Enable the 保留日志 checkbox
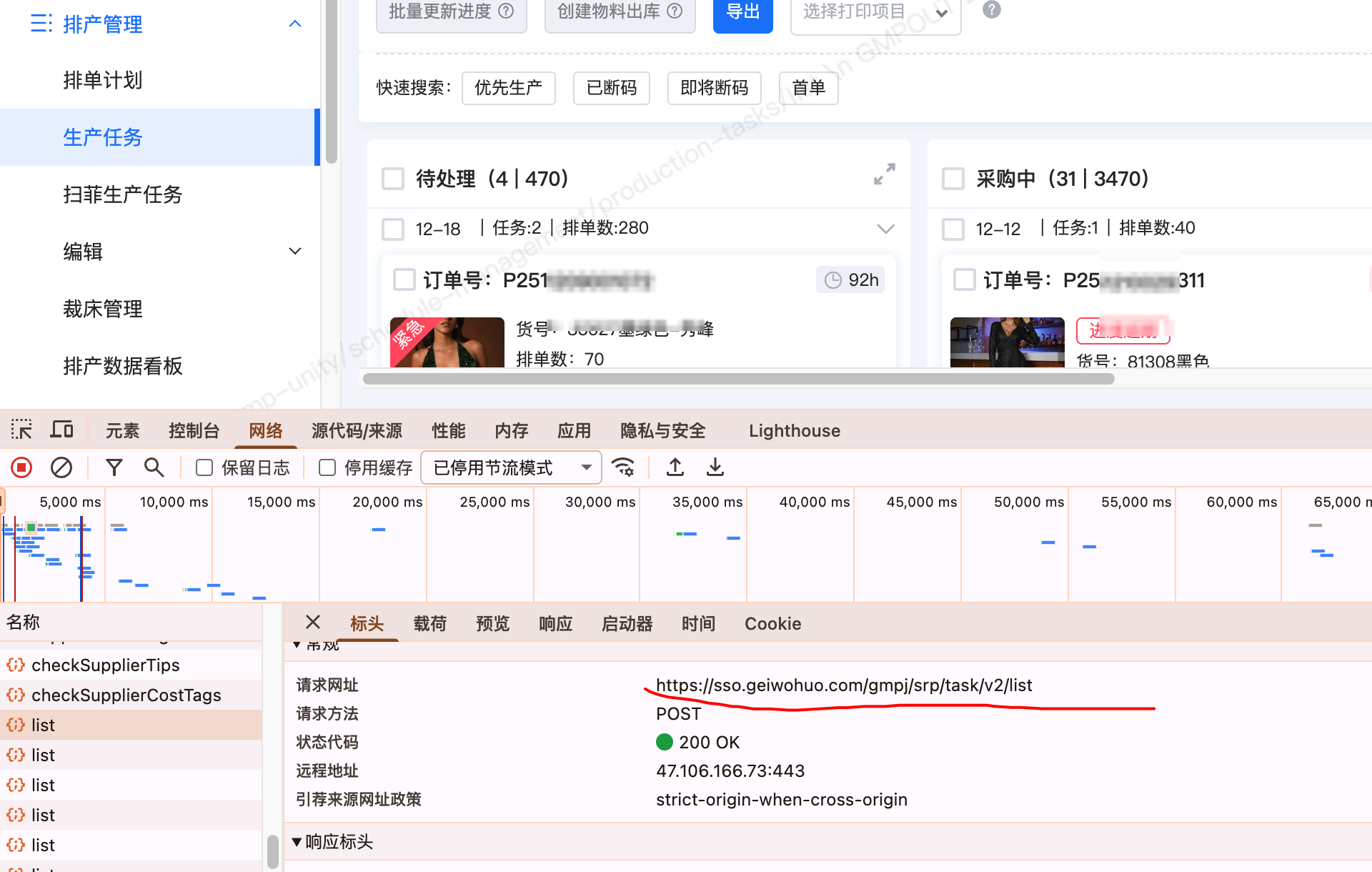The width and height of the screenshot is (1372, 872). click(x=204, y=468)
